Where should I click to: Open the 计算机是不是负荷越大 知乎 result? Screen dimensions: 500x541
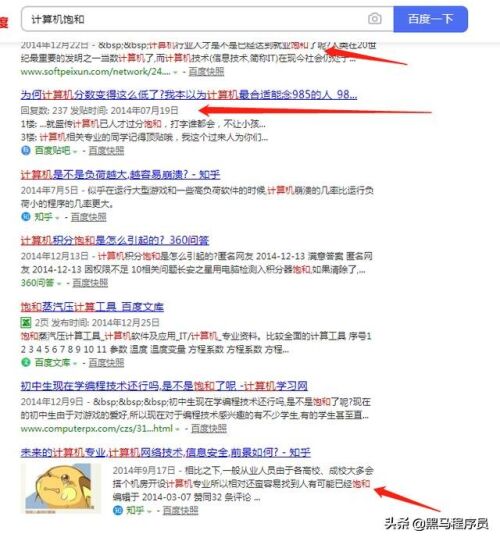click(x=120, y=175)
